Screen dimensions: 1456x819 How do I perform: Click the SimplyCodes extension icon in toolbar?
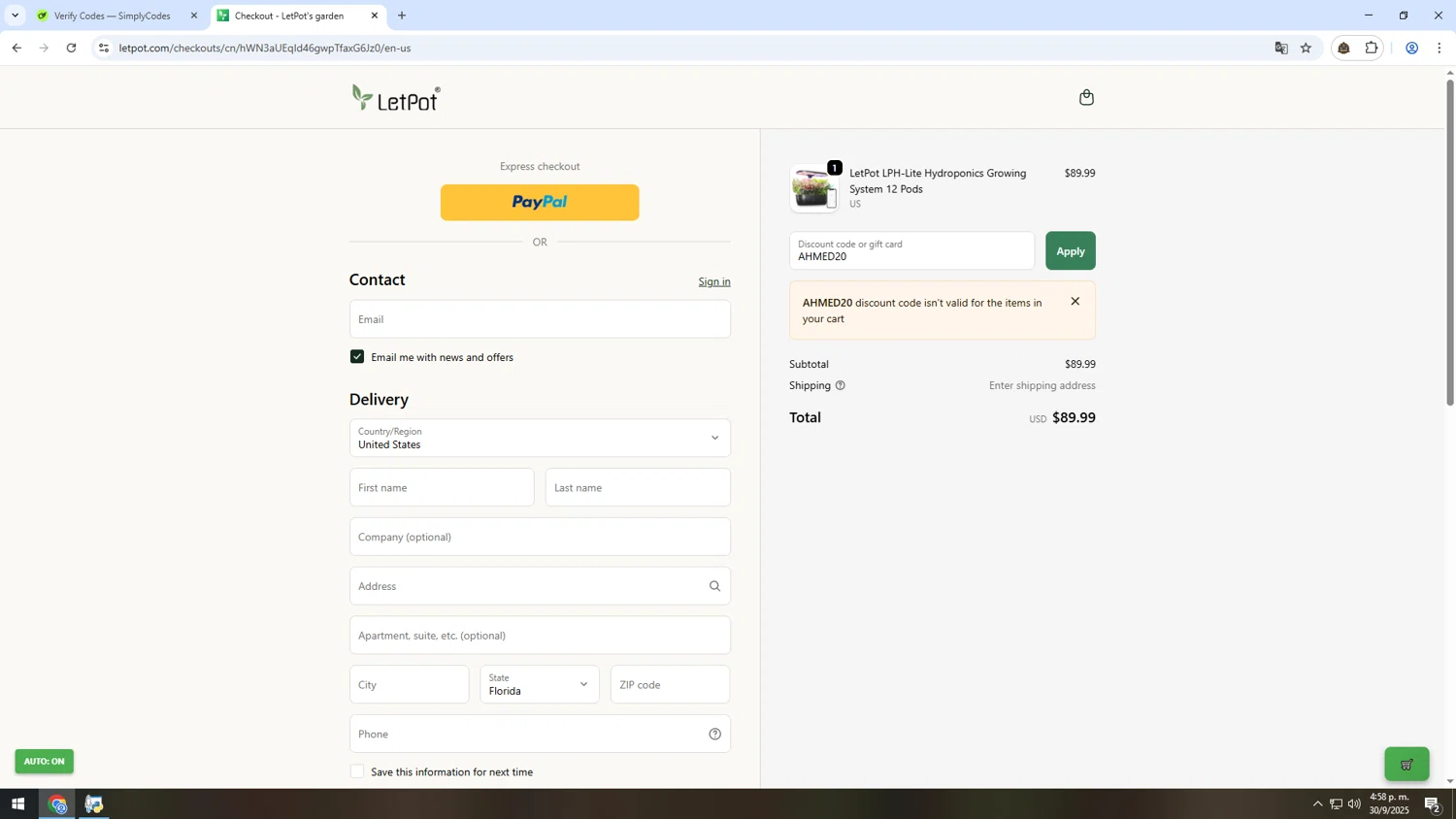(x=1344, y=48)
